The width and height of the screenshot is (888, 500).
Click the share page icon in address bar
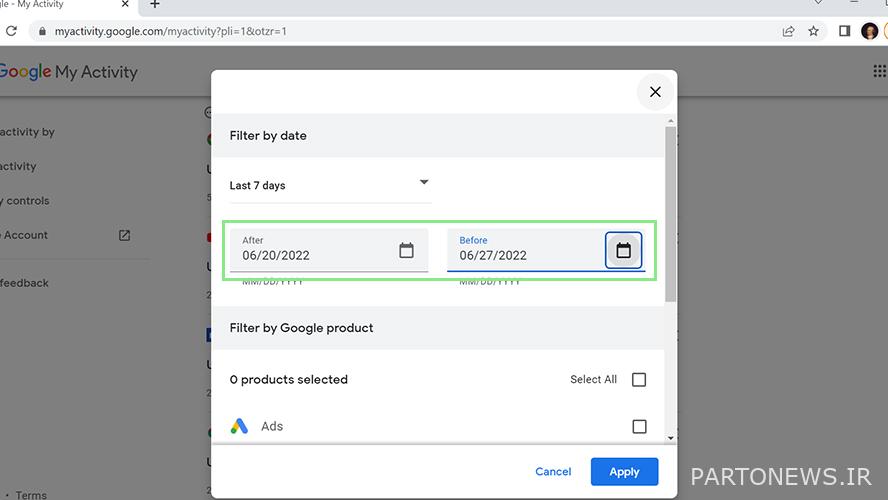click(x=788, y=31)
